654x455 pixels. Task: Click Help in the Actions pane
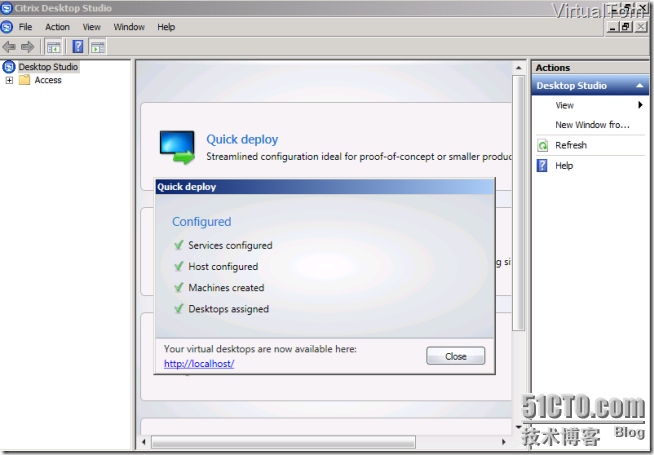[x=564, y=166]
